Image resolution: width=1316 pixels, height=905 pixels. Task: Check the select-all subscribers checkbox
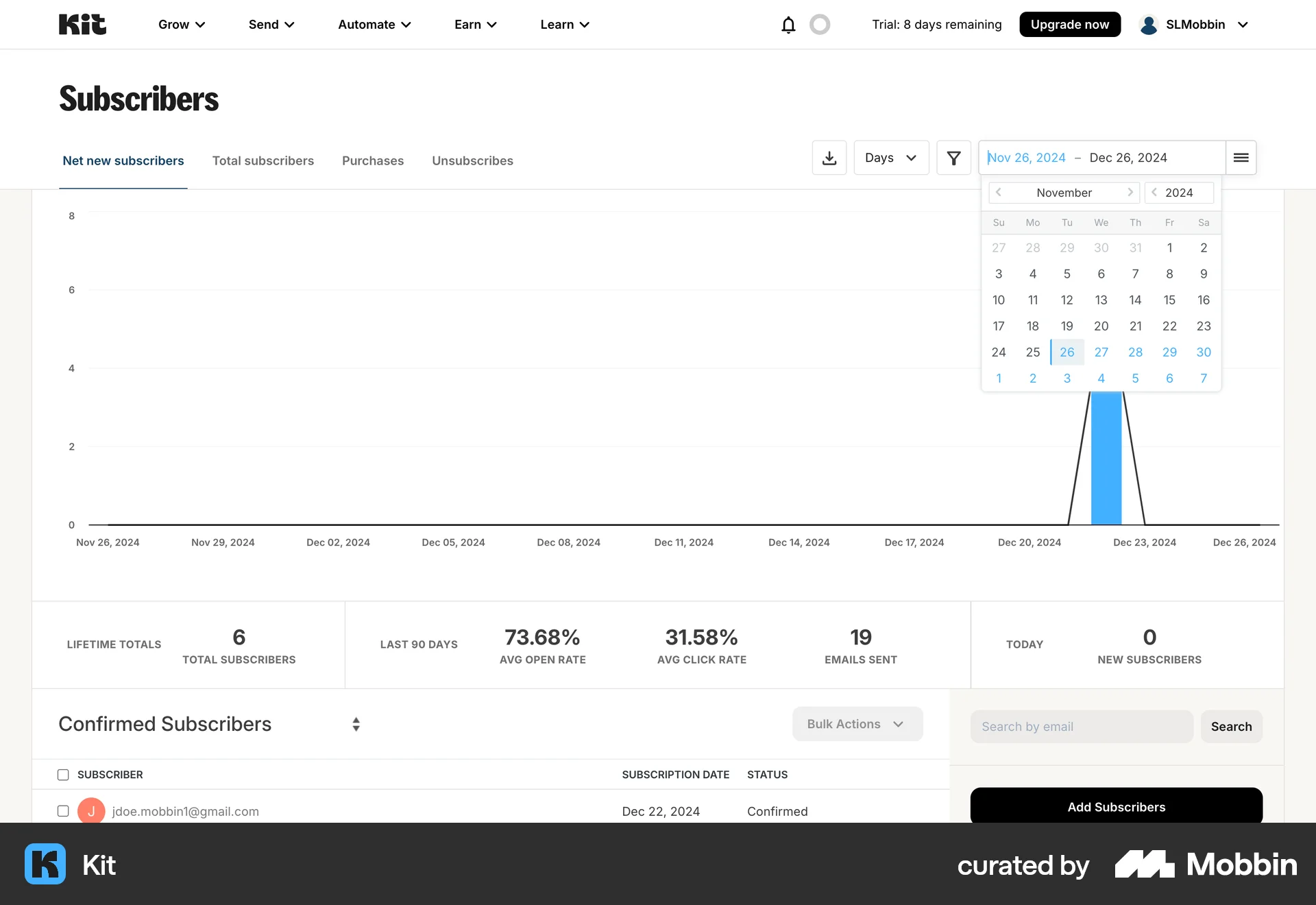click(63, 775)
